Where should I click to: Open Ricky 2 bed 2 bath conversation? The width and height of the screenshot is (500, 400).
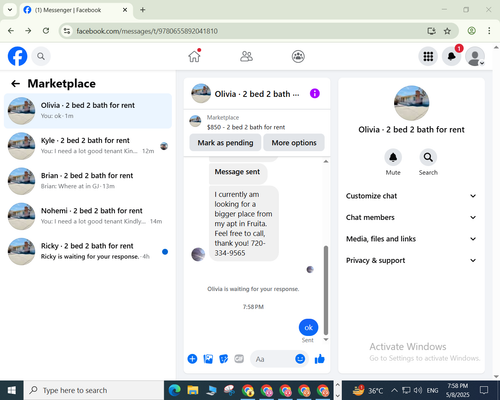click(x=88, y=251)
